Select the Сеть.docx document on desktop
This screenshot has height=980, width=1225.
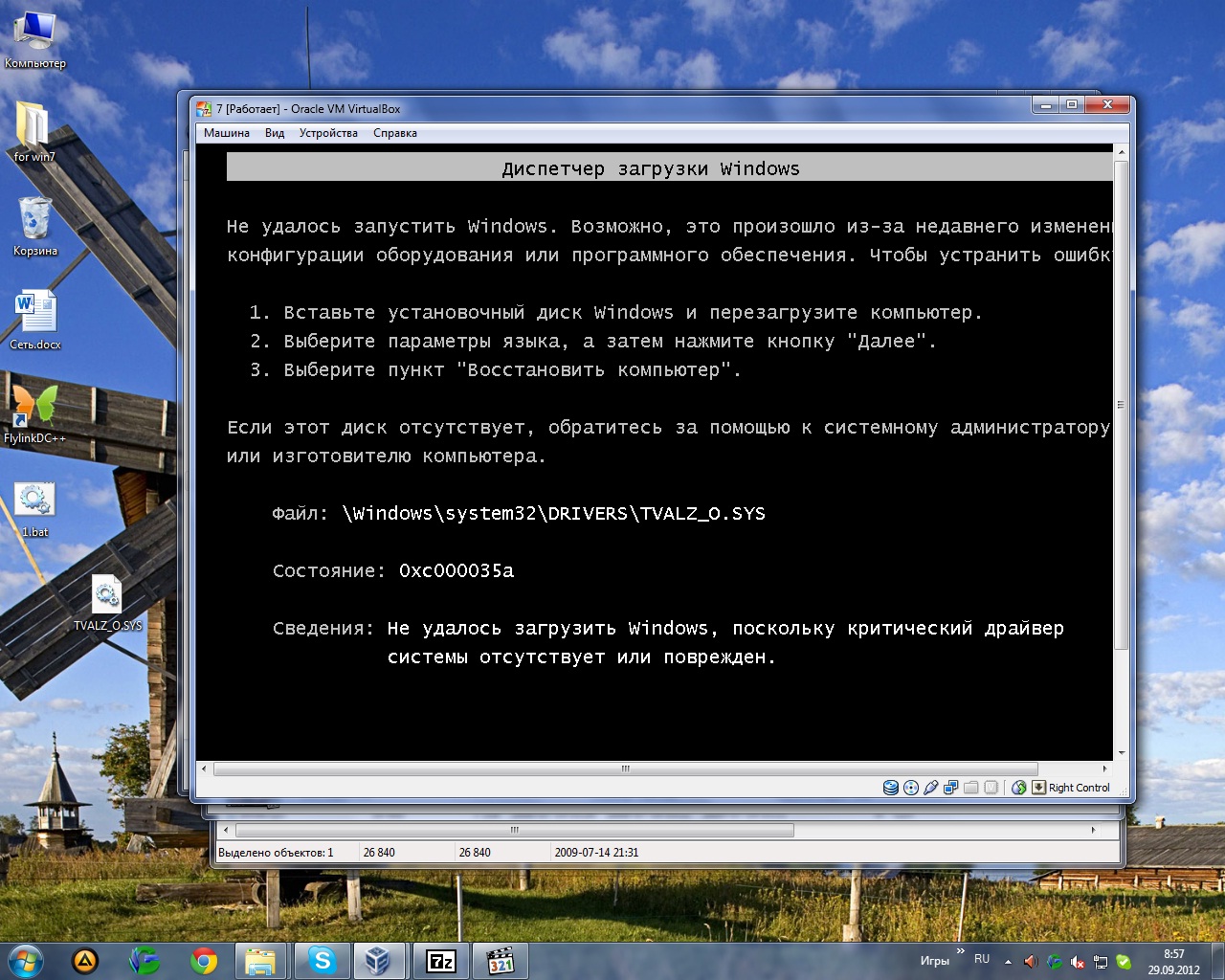coord(35,320)
